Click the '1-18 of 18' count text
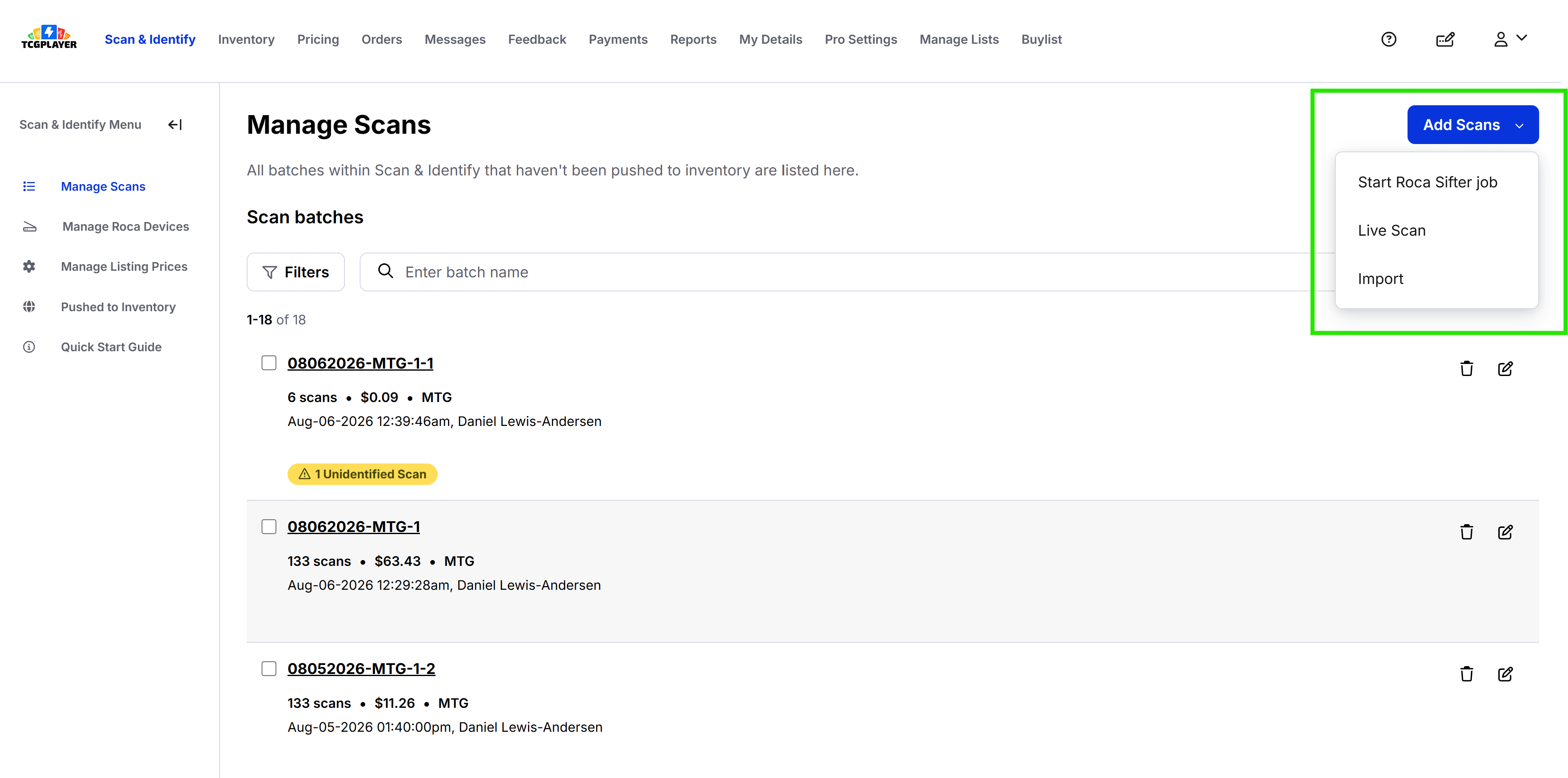Screen dimensions: 1568x778 tap(276, 320)
